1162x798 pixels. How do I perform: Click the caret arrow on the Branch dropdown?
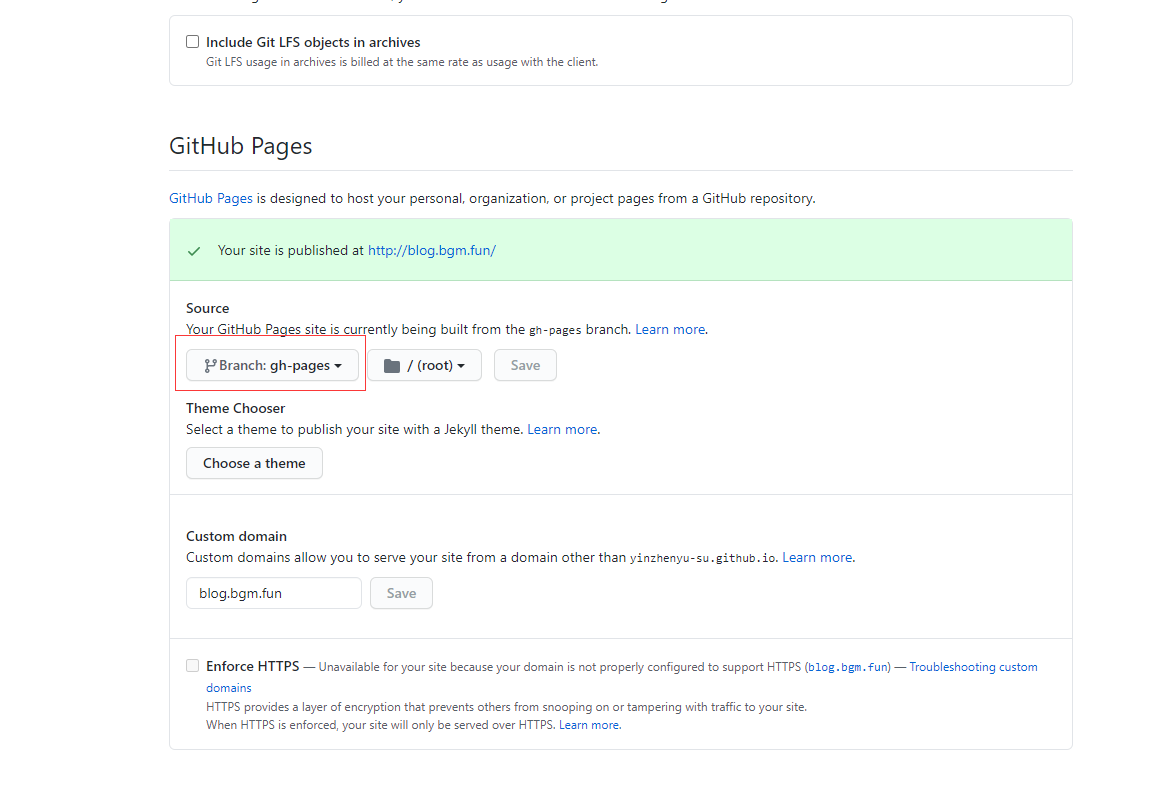(338, 366)
